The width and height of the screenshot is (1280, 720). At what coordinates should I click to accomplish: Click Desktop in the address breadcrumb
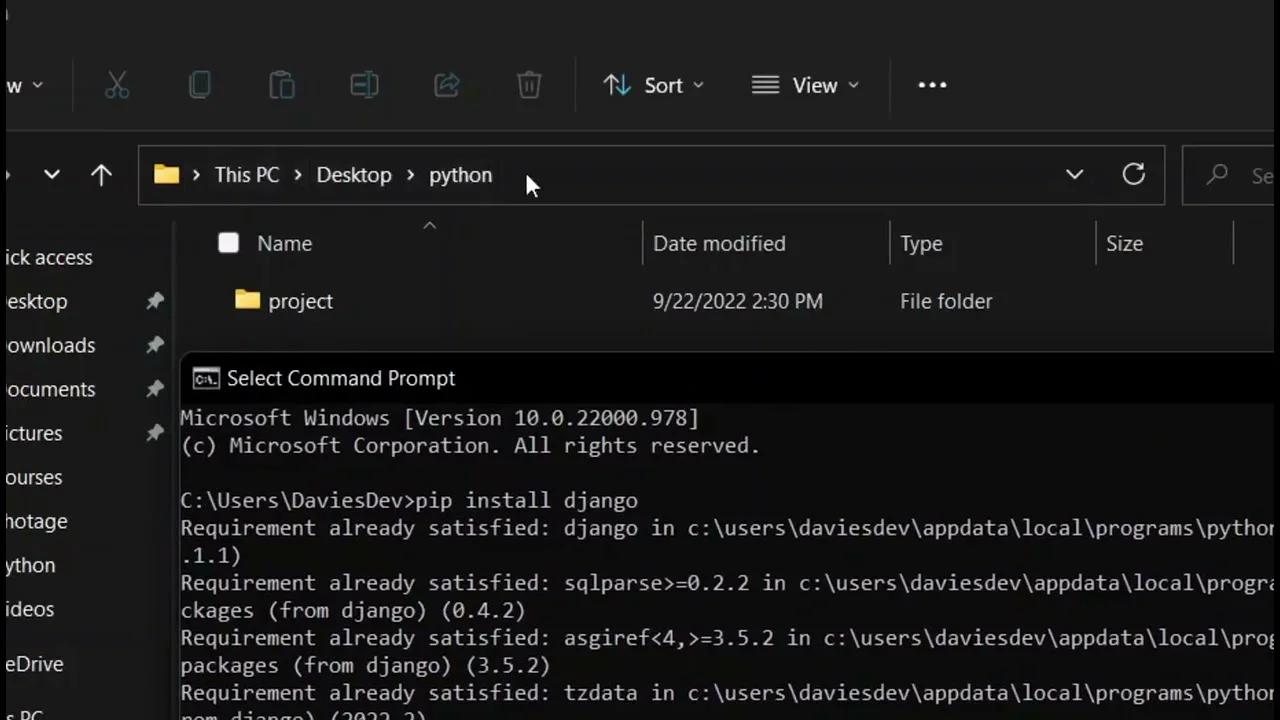354,175
